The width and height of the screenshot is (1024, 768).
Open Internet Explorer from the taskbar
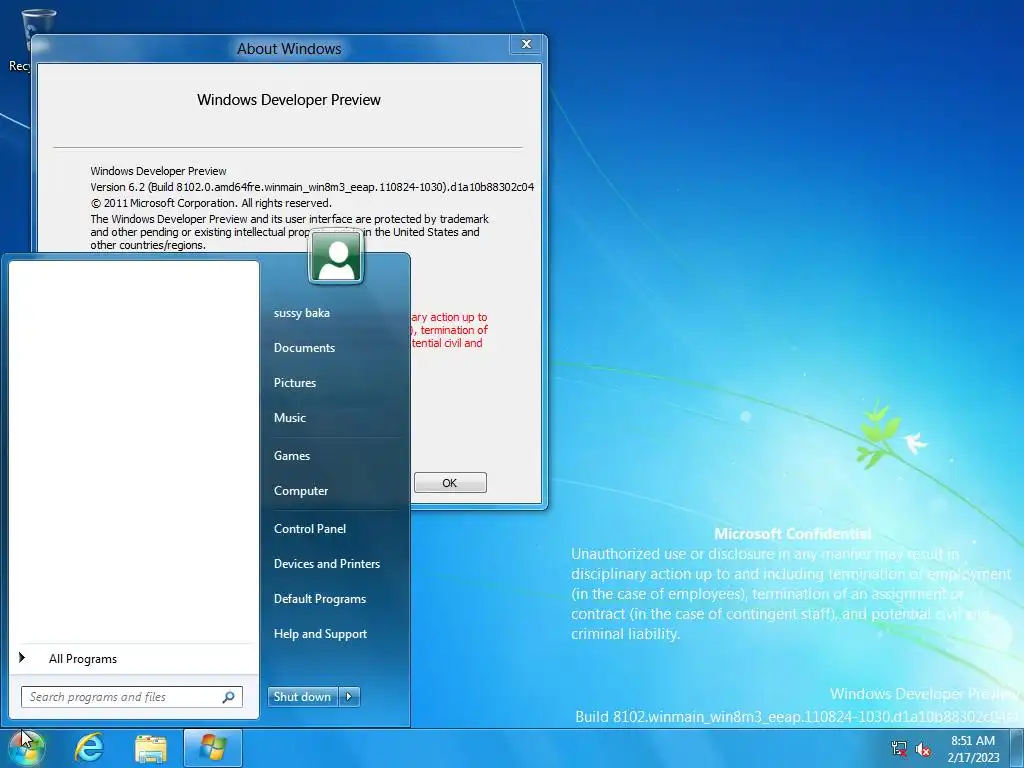point(89,748)
